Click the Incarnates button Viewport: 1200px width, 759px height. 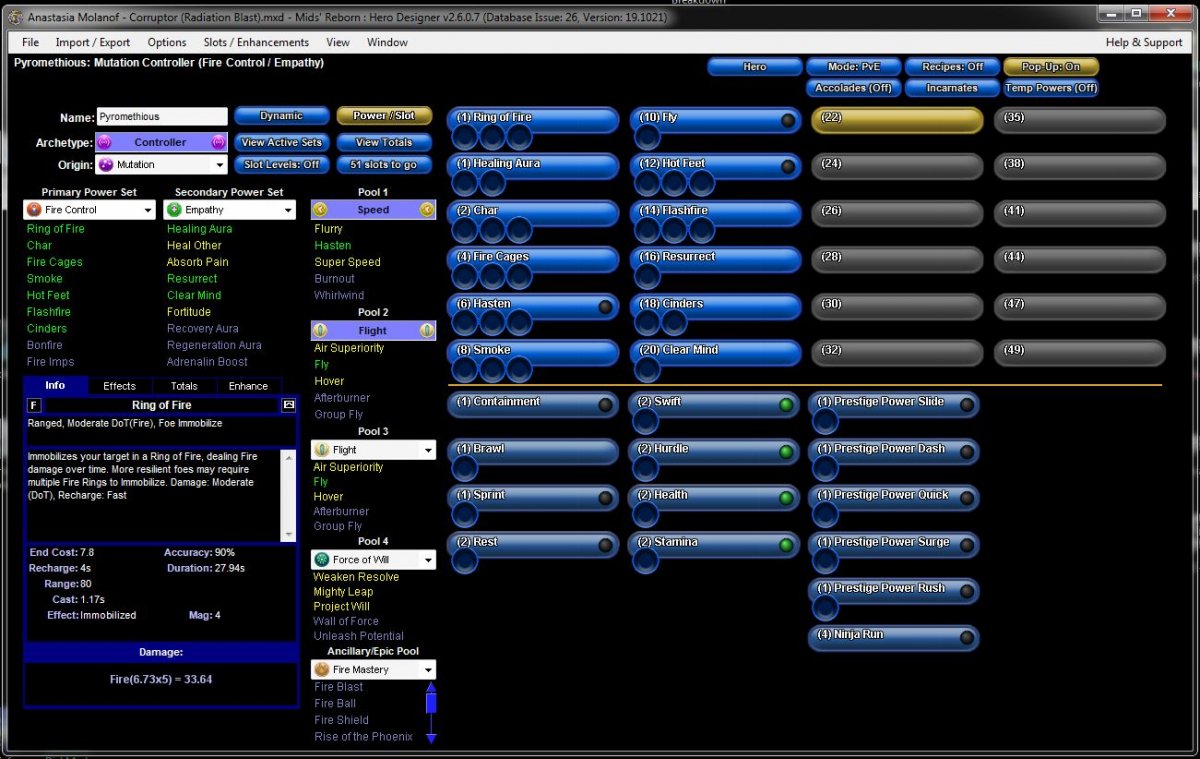pyautogui.click(x=952, y=88)
